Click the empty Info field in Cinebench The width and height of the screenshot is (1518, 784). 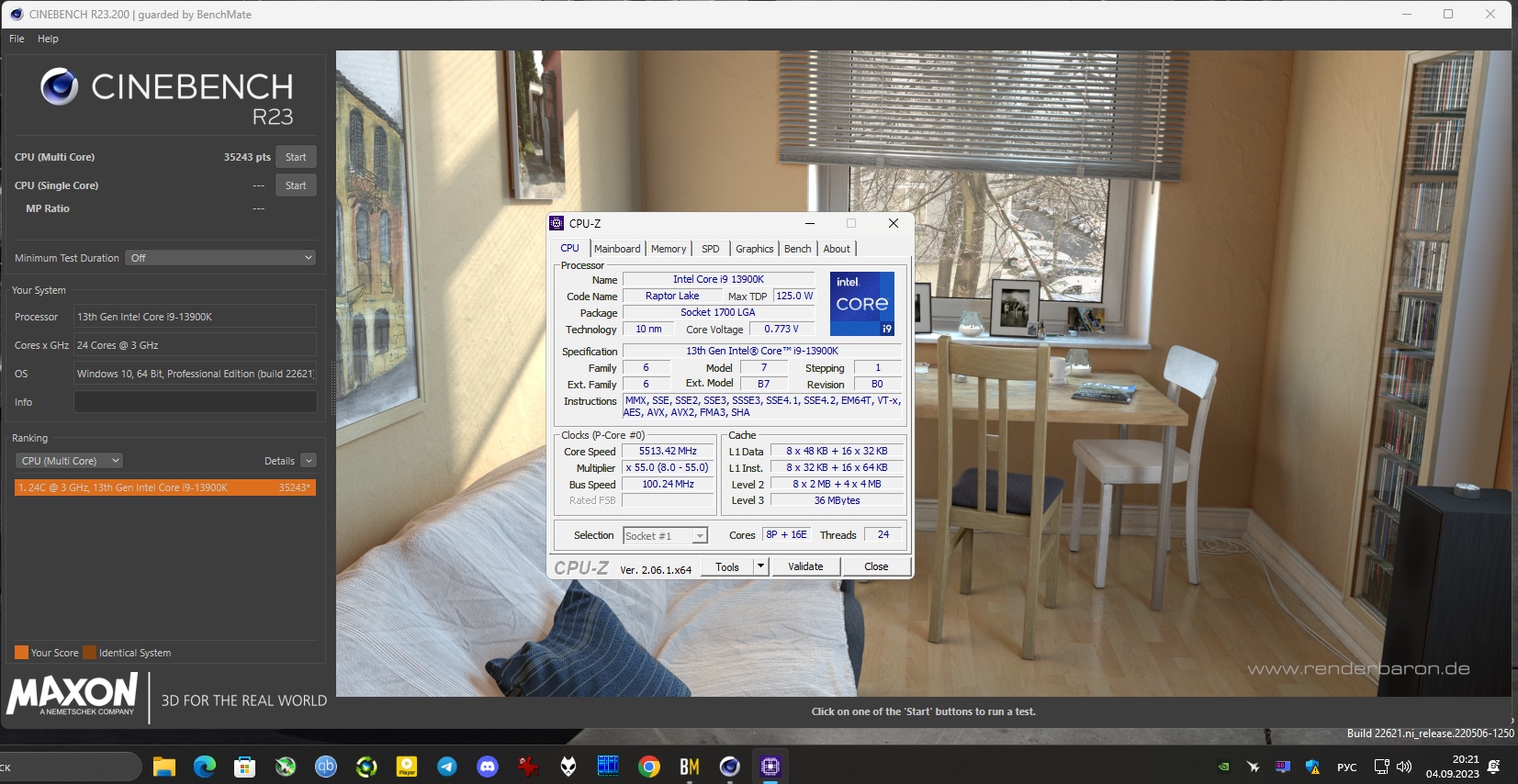tap(196, 402)
